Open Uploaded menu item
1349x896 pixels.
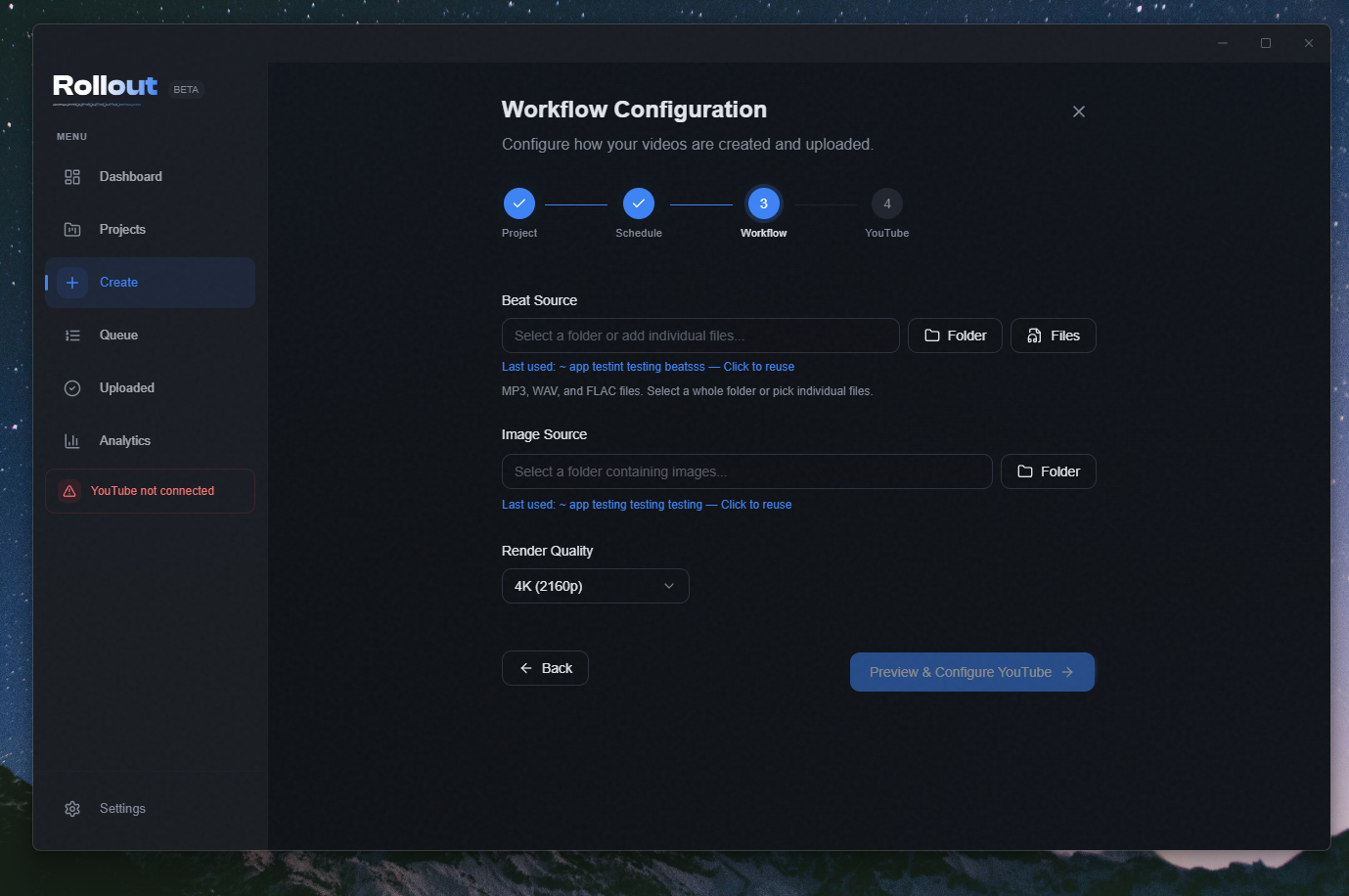click(151, 388)
